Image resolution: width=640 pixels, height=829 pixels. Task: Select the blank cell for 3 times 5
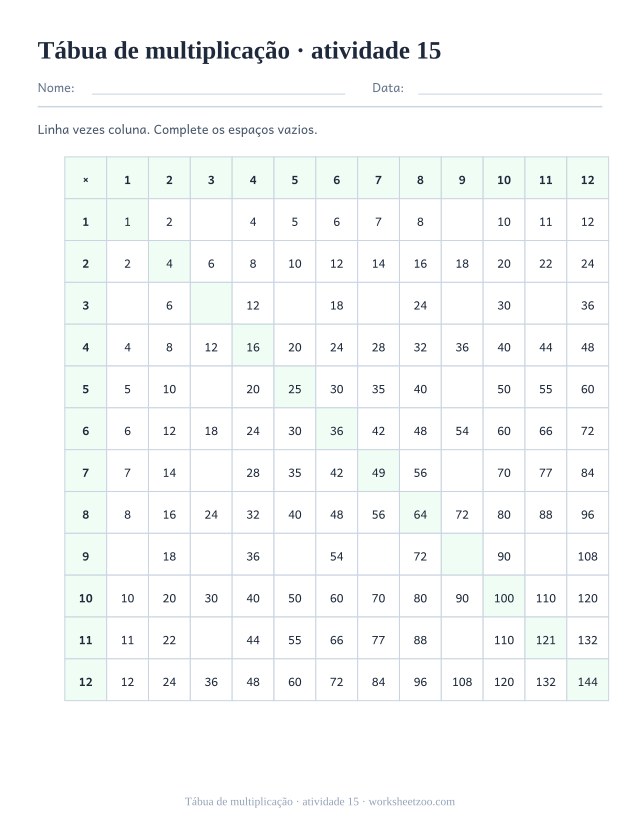295,305
